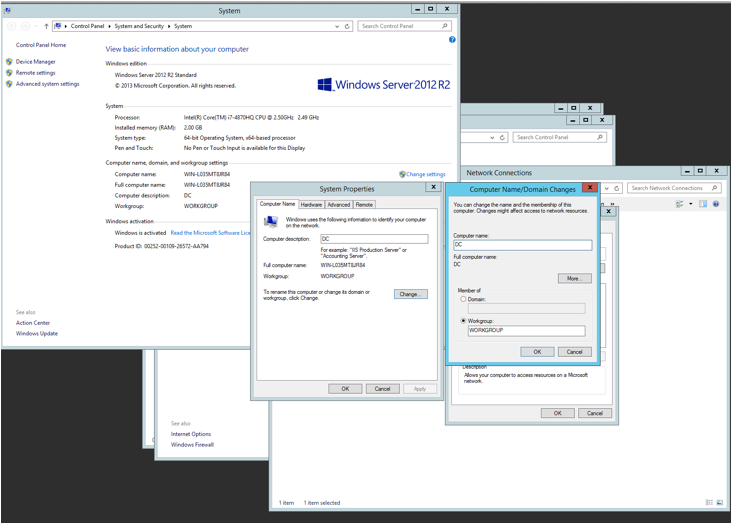Screen dimensions: 732x524
Task: Click the Workgroup text field containing WORKGROUP
Action: (x=526, y=331)
